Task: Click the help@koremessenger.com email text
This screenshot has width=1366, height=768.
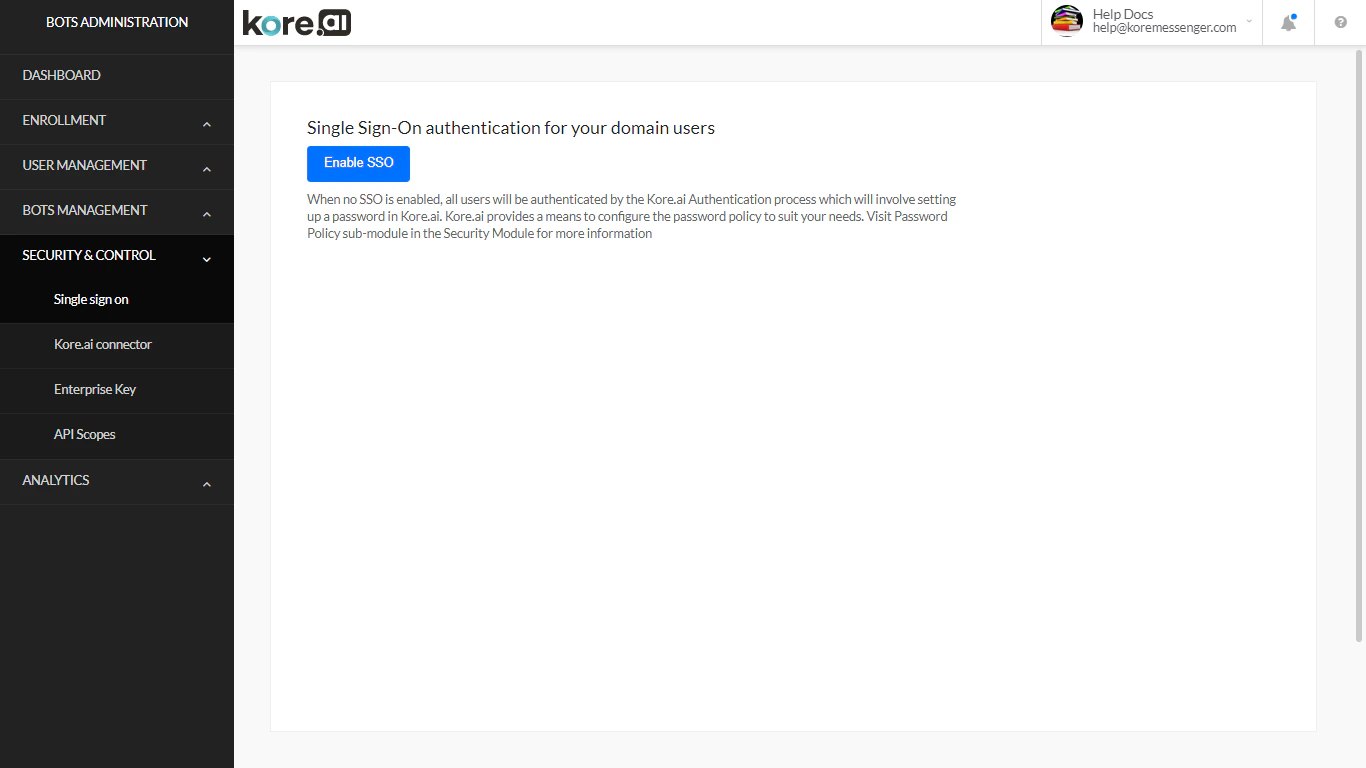Action: (x=1163, y=28)
